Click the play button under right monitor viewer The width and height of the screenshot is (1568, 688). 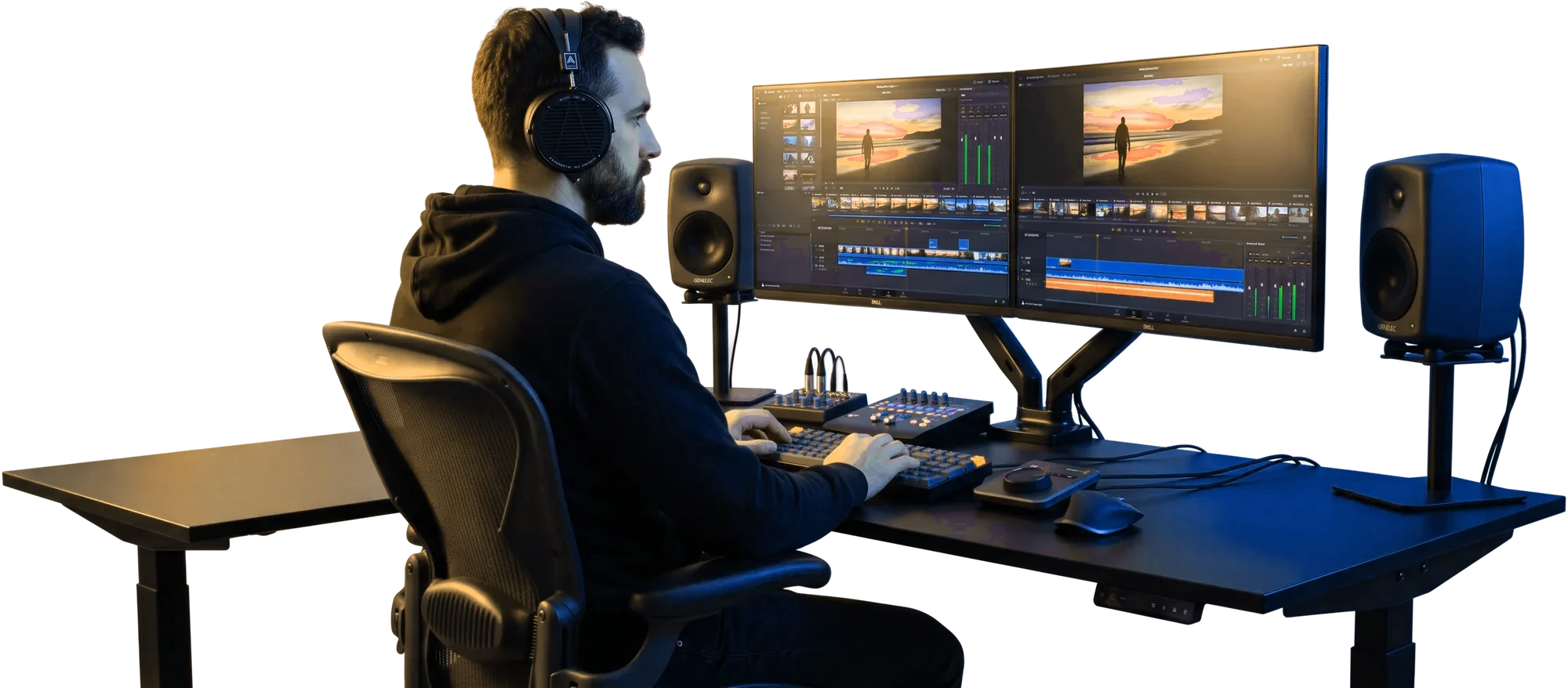tap(1152, 194)
